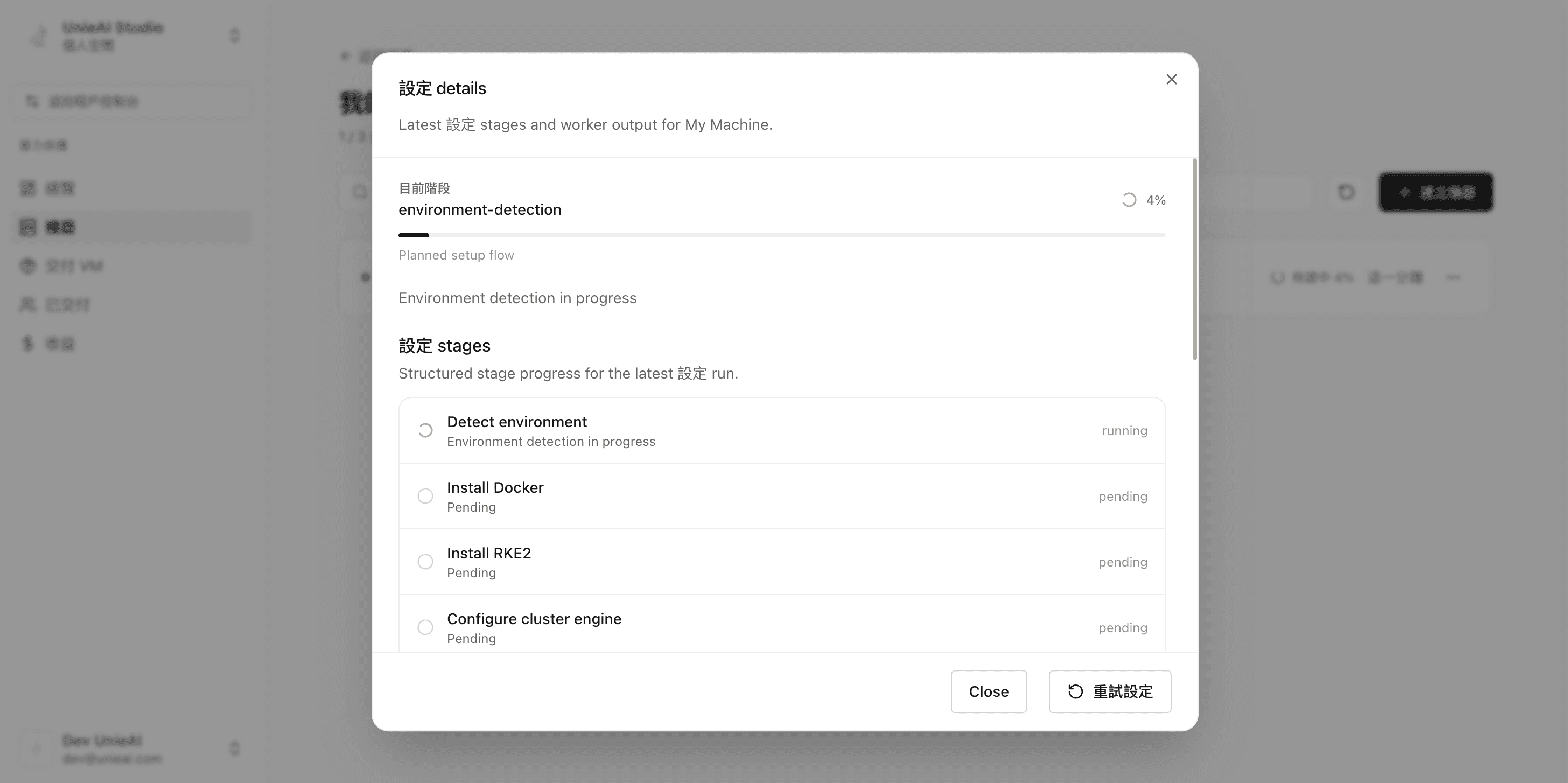
Task: Click Install Docker's pending status label
Action: tap(1123, 497)
